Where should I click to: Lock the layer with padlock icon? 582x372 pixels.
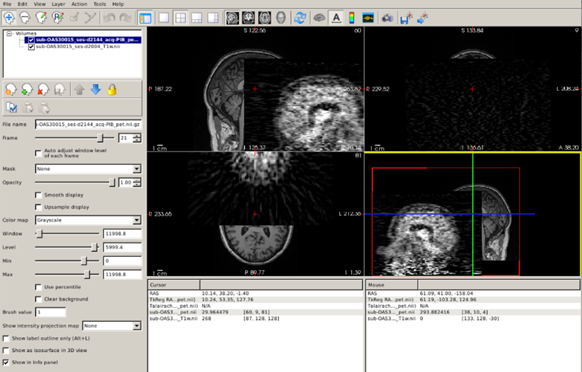pyautogui.click(x=112, y=89)
